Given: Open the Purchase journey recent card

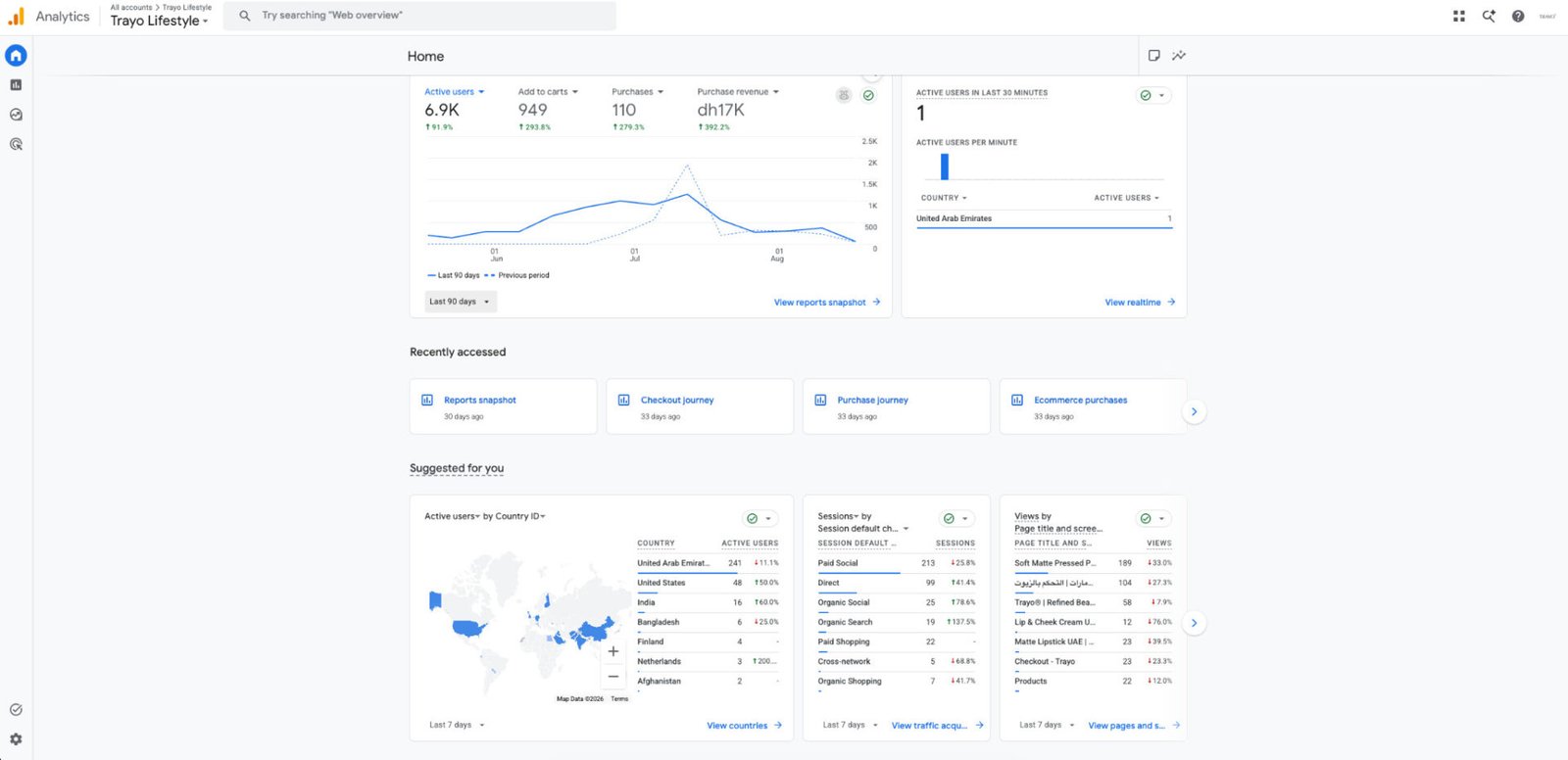Looking at the screenshot, I should point(897,406).
